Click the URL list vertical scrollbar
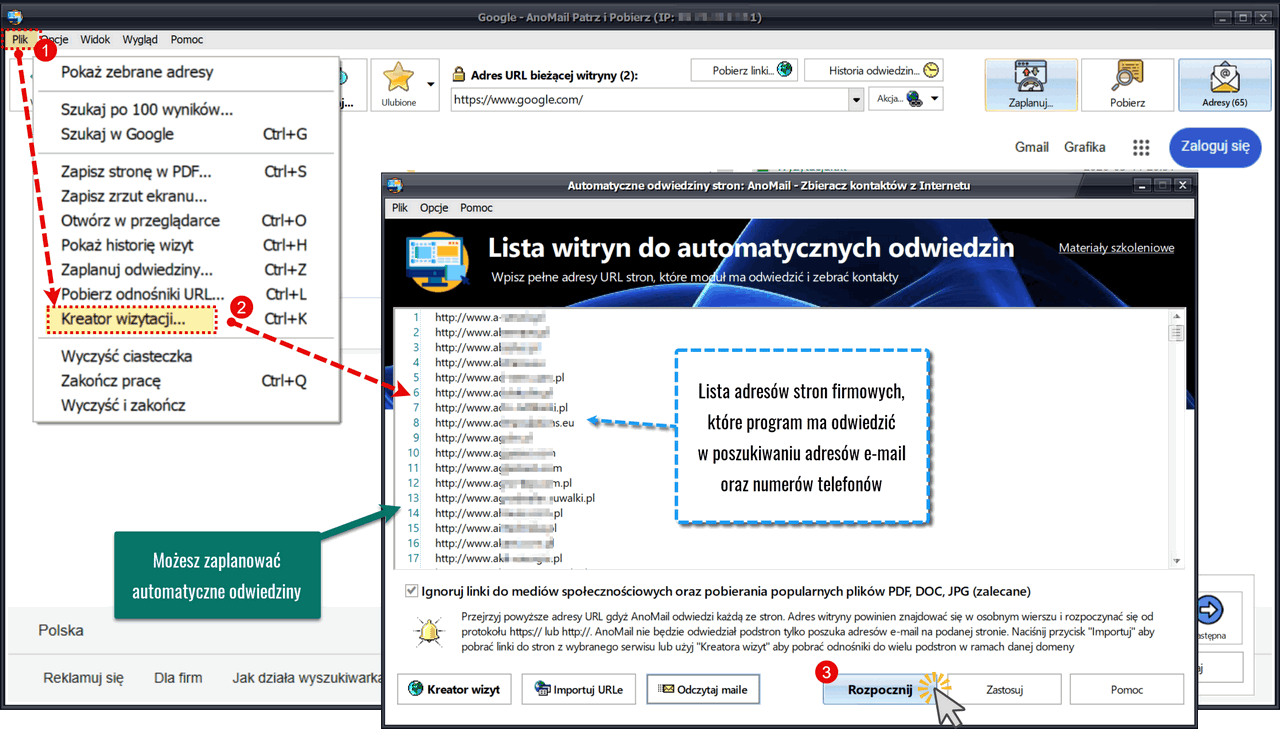The height and width of the screenshot is (729, 1280). 1176,437
